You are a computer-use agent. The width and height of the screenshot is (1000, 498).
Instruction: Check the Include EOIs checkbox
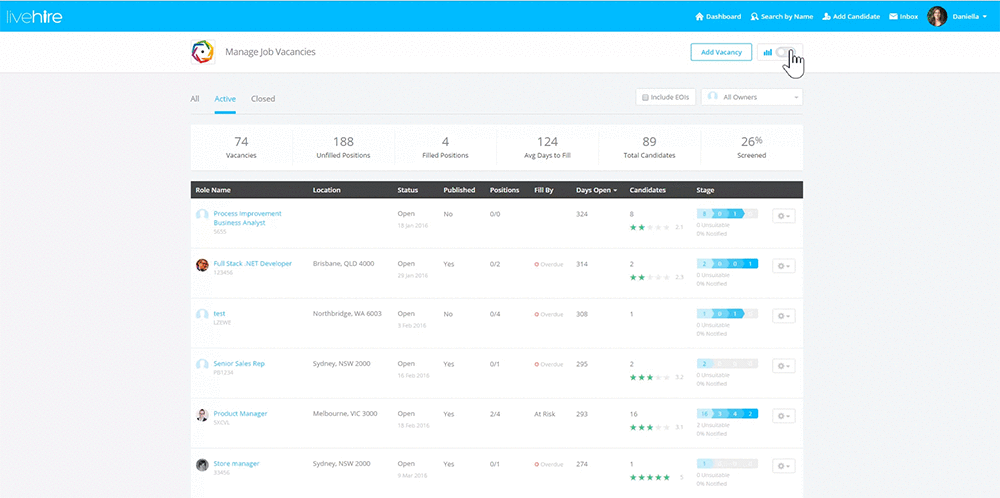click(x=646, y=97)
